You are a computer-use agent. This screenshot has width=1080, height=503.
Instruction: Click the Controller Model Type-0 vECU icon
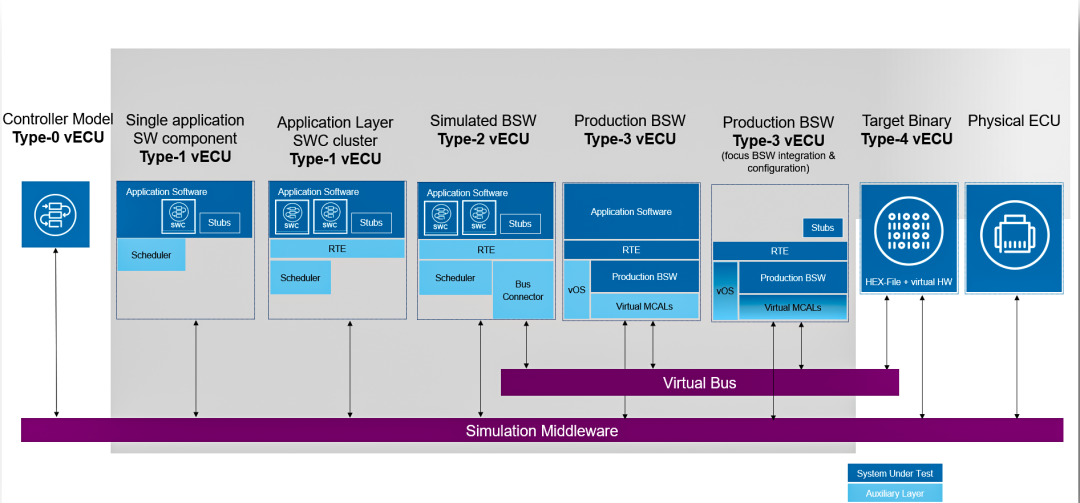[x=56, y=214]
